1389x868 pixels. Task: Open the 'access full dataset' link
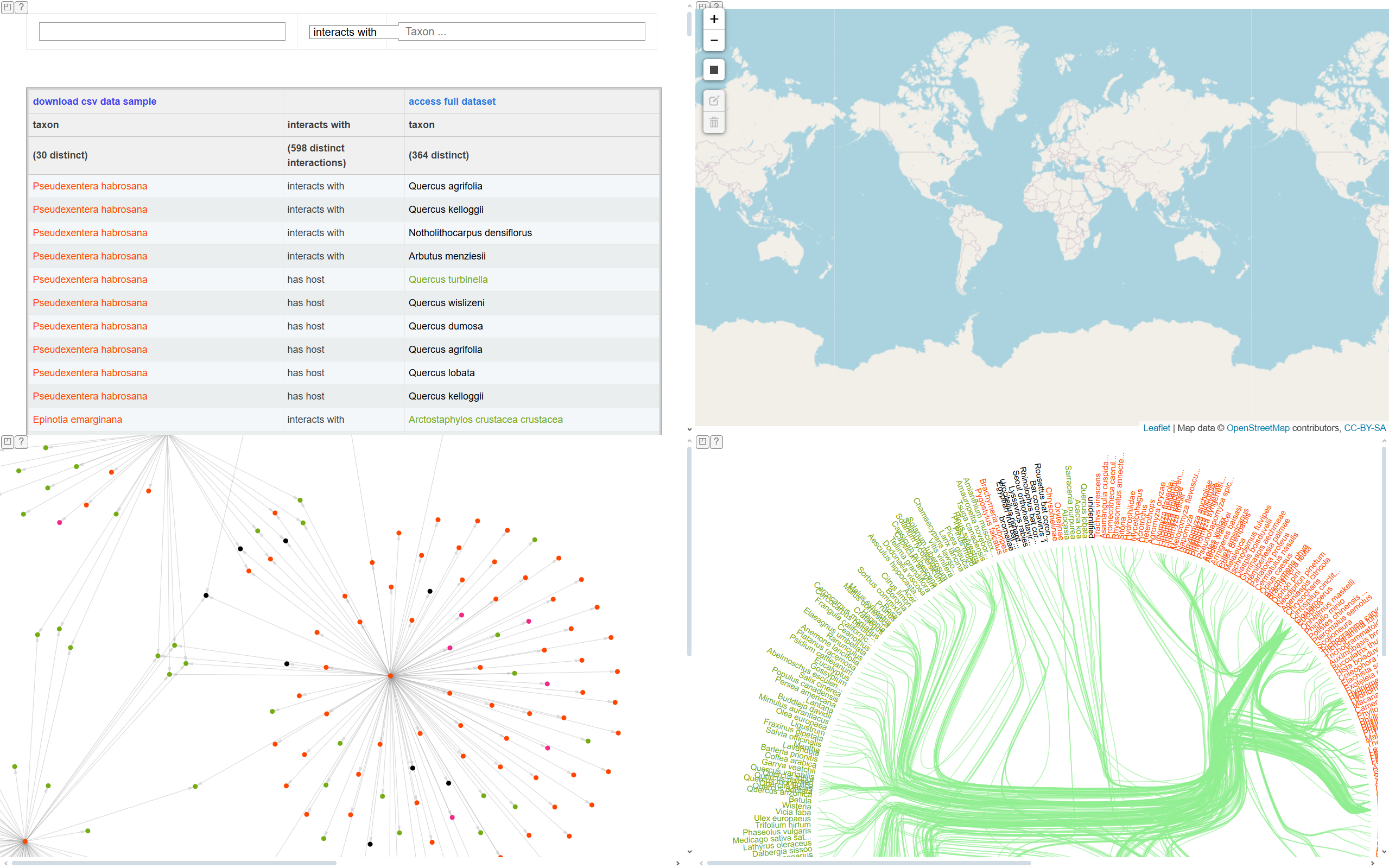452,102
